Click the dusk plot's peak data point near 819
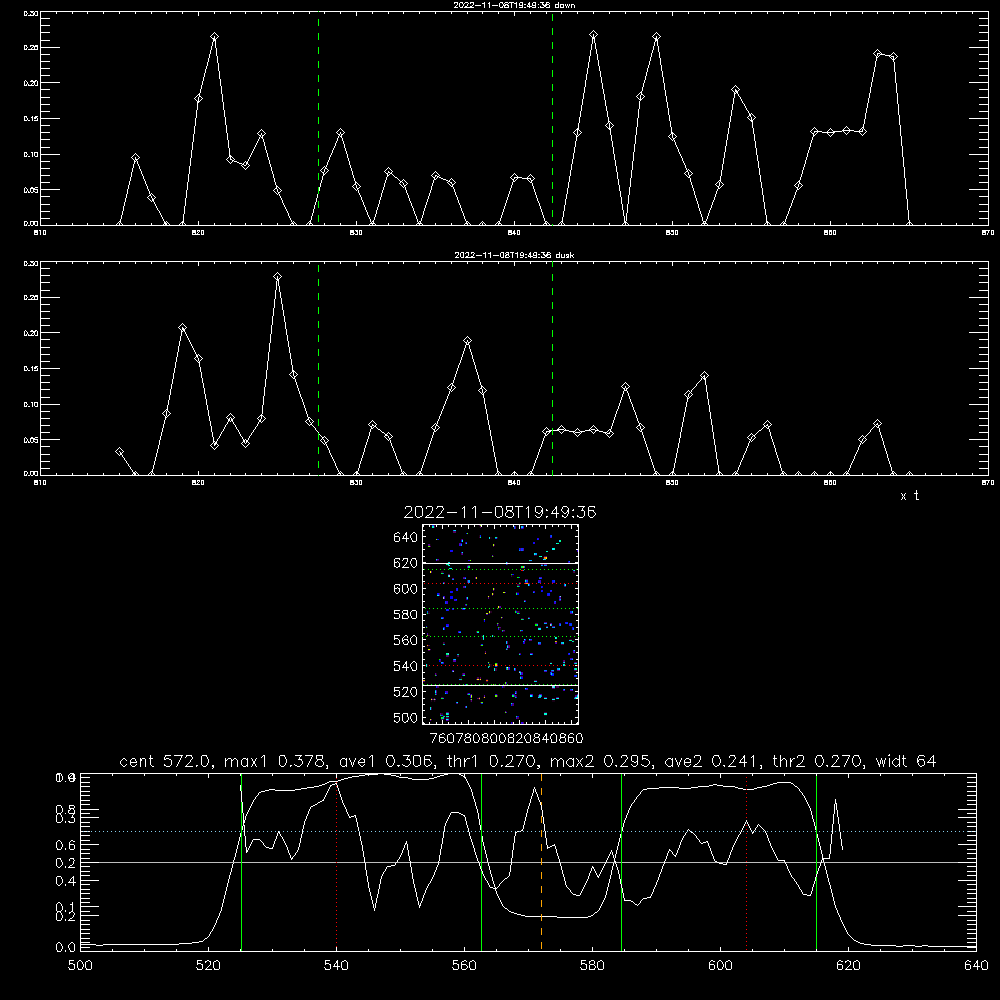Image resolution: width=1000 pixels, height=1000 pixels. click(x=183, y=328)
